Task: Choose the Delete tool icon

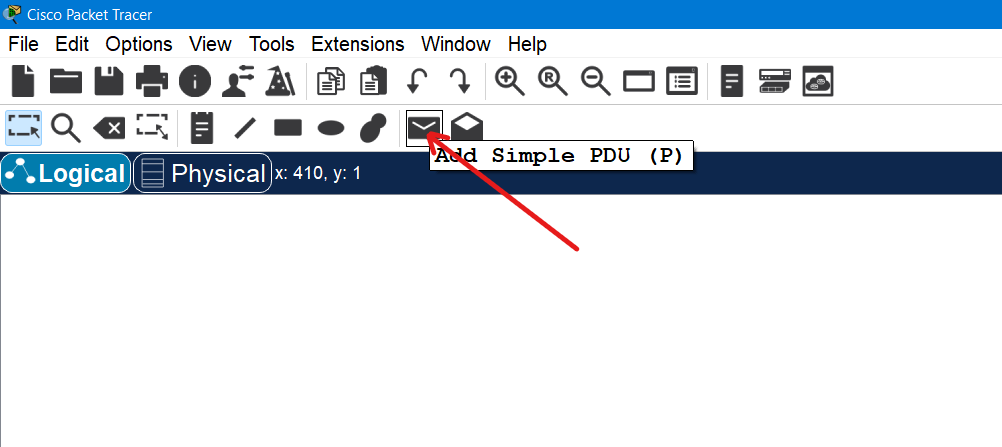Action: [x=109, y=128]
